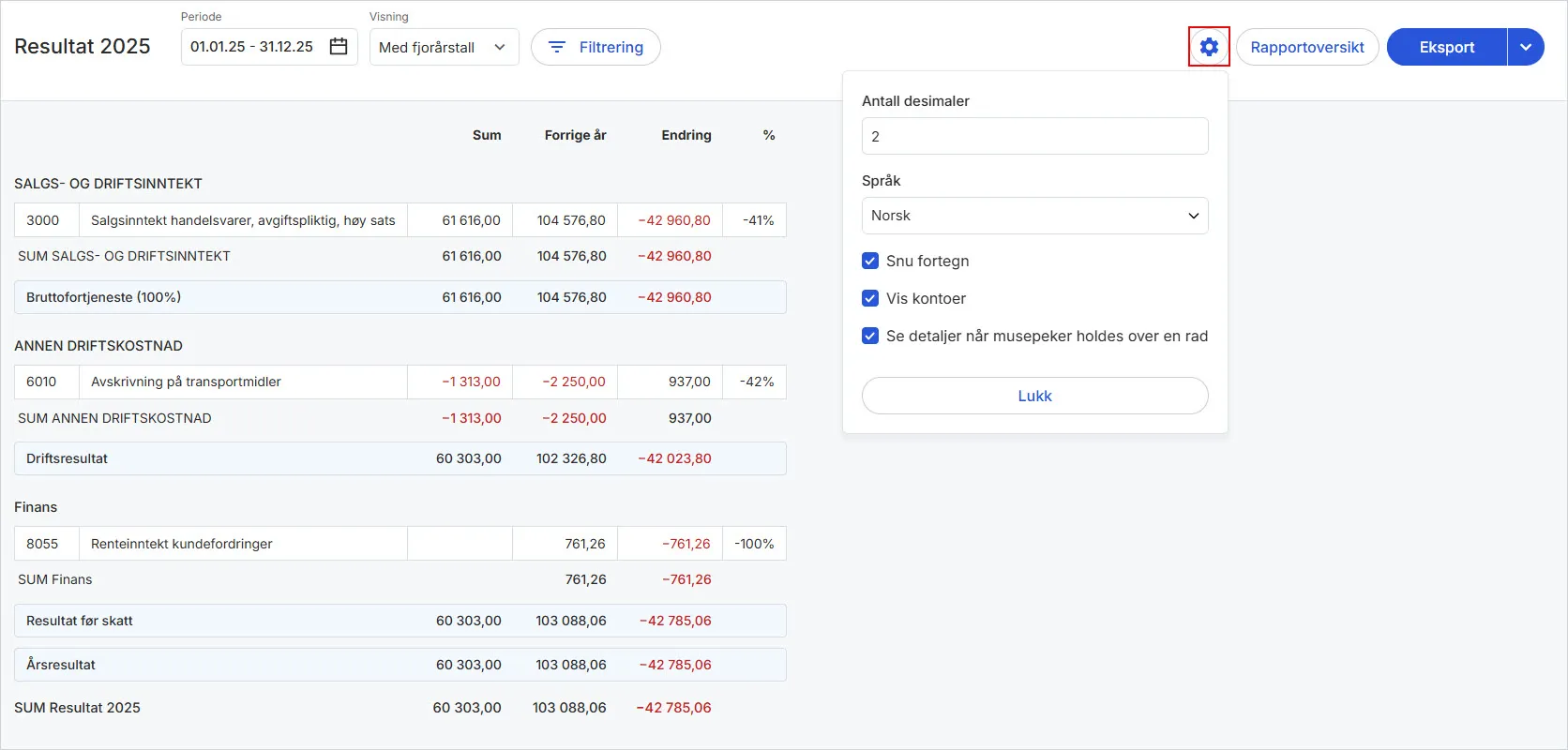
Task: Expand the Språk dropdown
Action: click(1034, 216)
